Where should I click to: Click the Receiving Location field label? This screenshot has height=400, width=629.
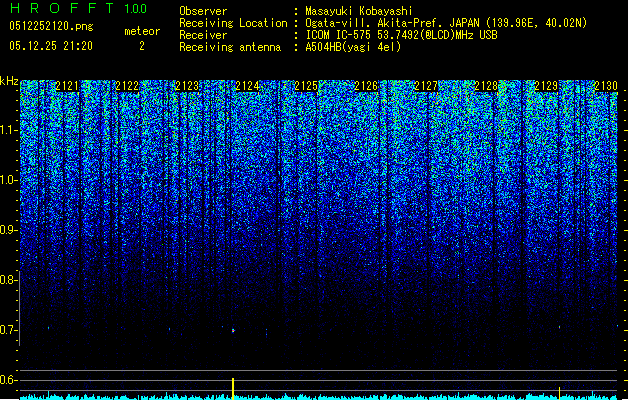(233, 23)
